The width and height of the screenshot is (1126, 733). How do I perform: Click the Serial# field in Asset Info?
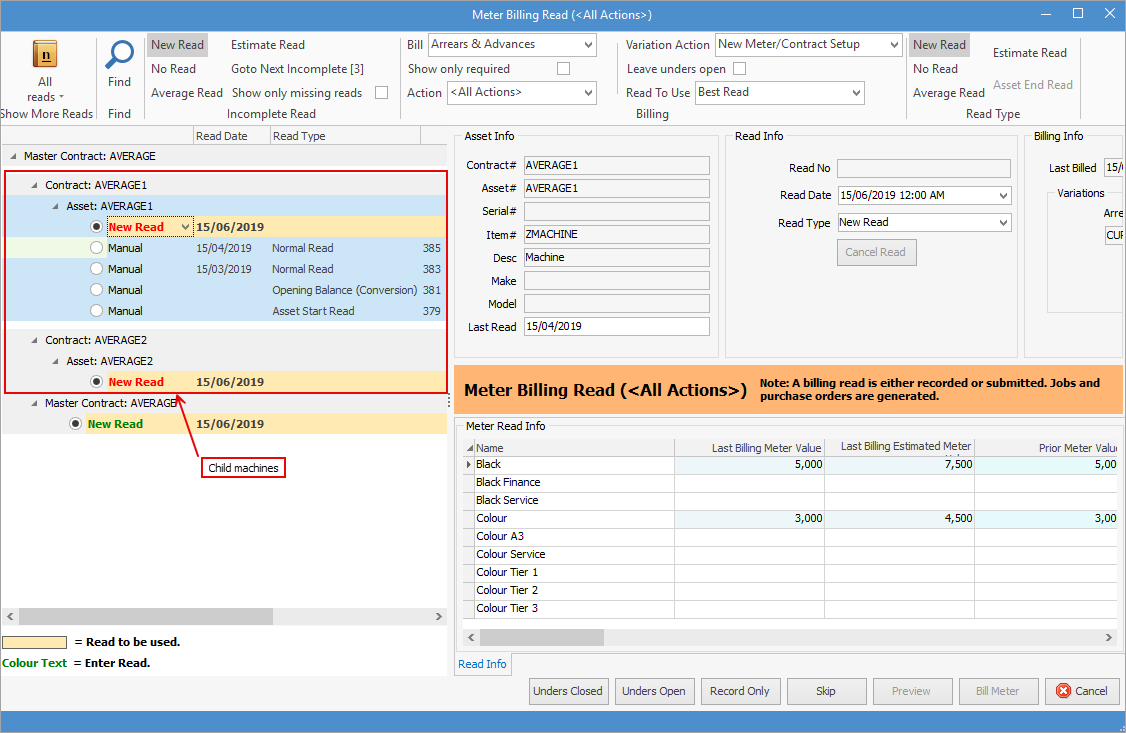[x=616, y=211]
